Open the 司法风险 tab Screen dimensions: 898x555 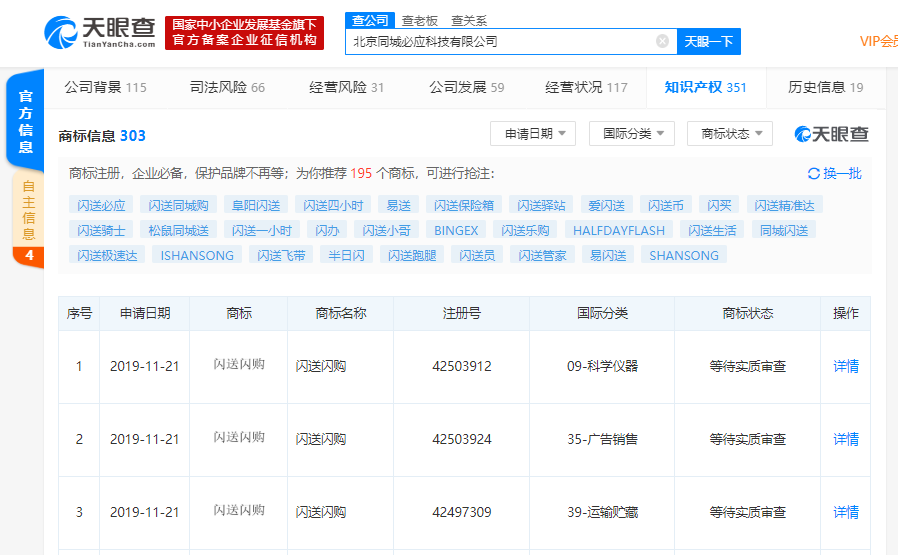coord(227,88)
